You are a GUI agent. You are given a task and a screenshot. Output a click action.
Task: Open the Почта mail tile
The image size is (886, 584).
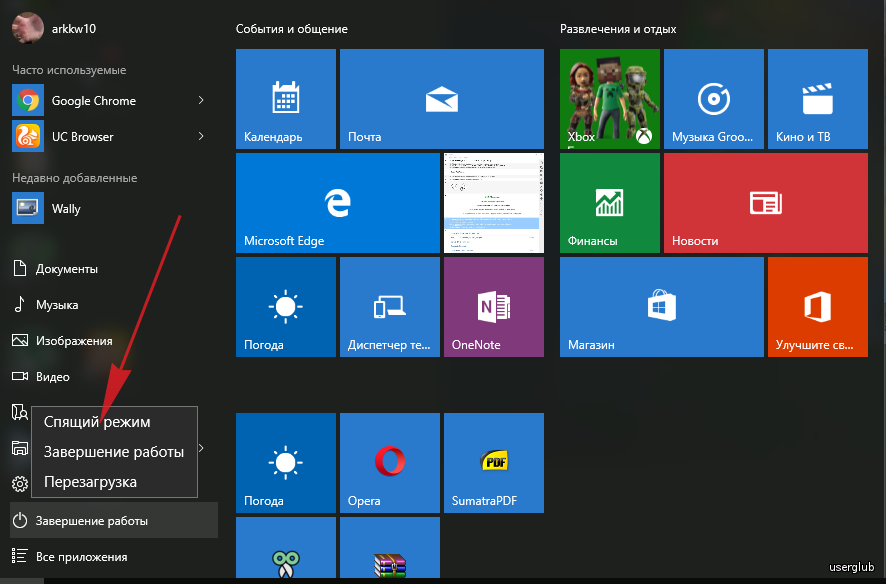442,99
